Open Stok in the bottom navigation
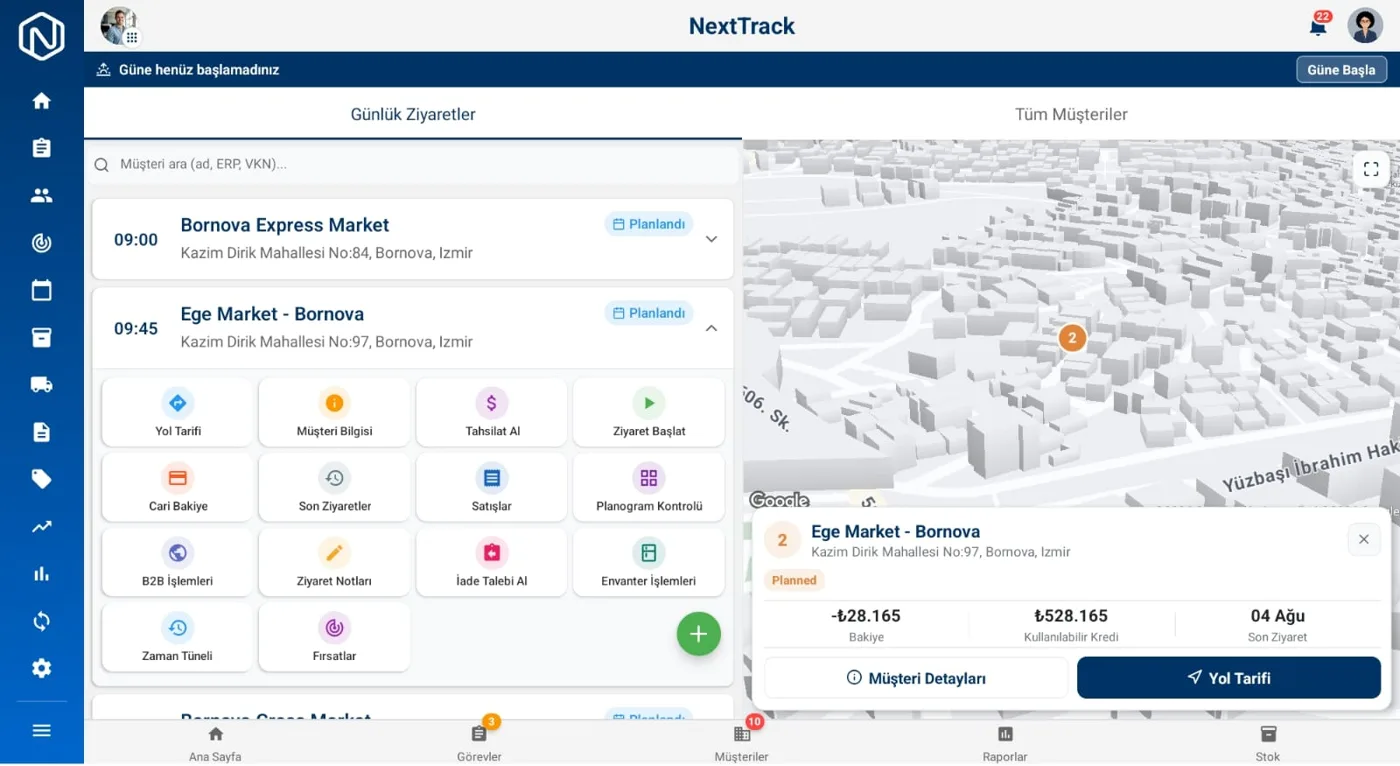 click(1268, 744)
